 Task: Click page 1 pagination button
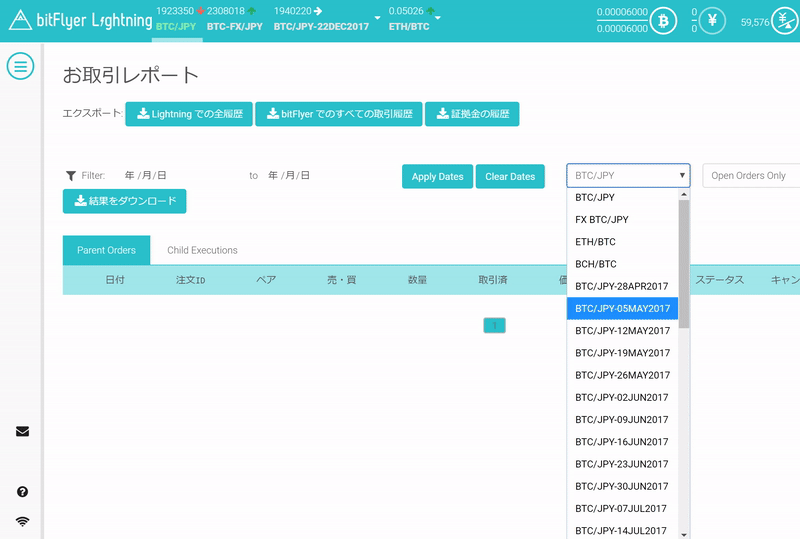click(494, 325)
